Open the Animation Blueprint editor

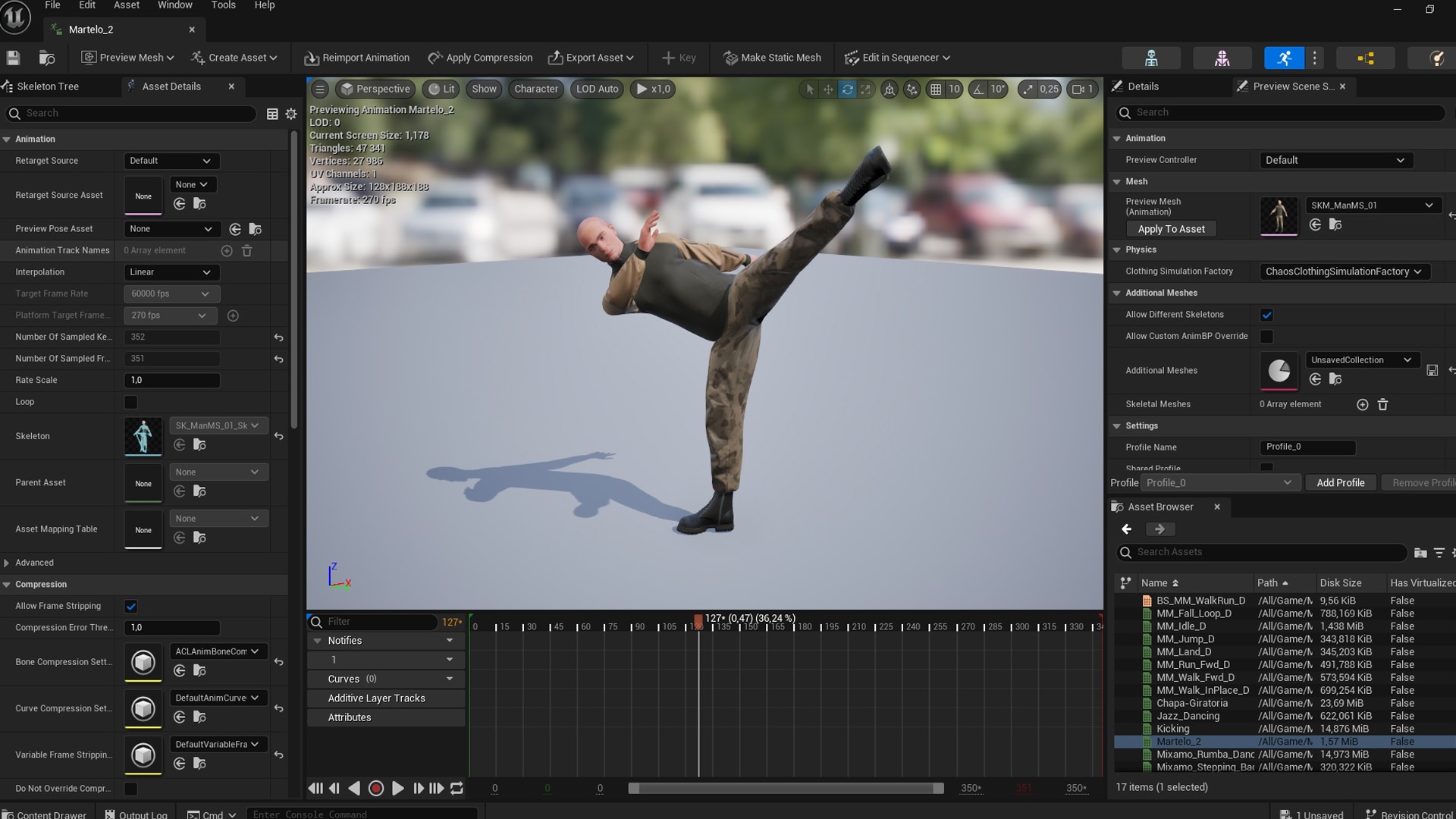tap(1365, 58)
